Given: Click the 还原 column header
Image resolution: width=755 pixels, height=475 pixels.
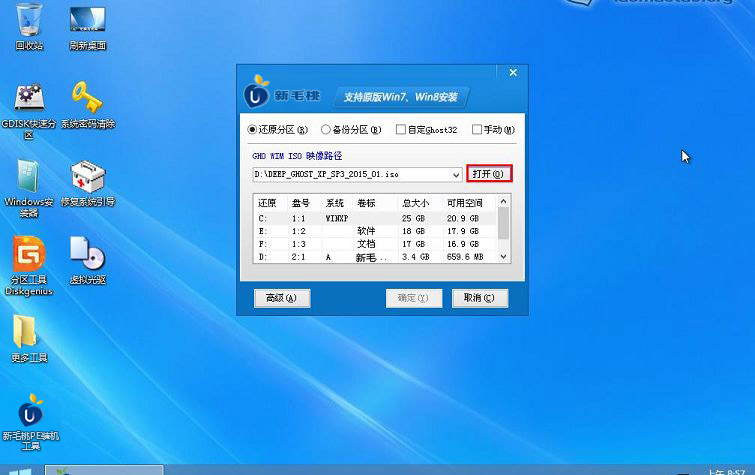Looking at the screenshot, I should point(271,203).
